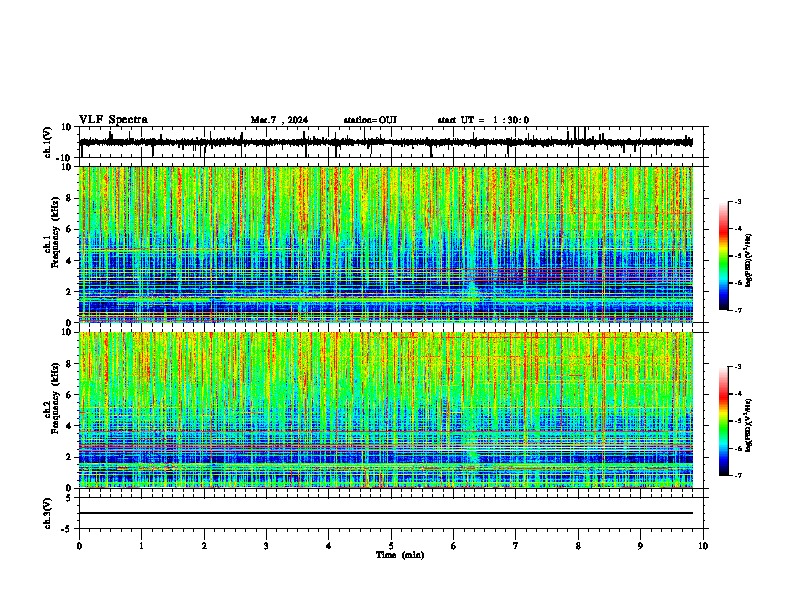Screen dimensions: 792x612
Task: Click the "2" kHz tick on ch.2 spectrogram
Action: click(70, 457)
